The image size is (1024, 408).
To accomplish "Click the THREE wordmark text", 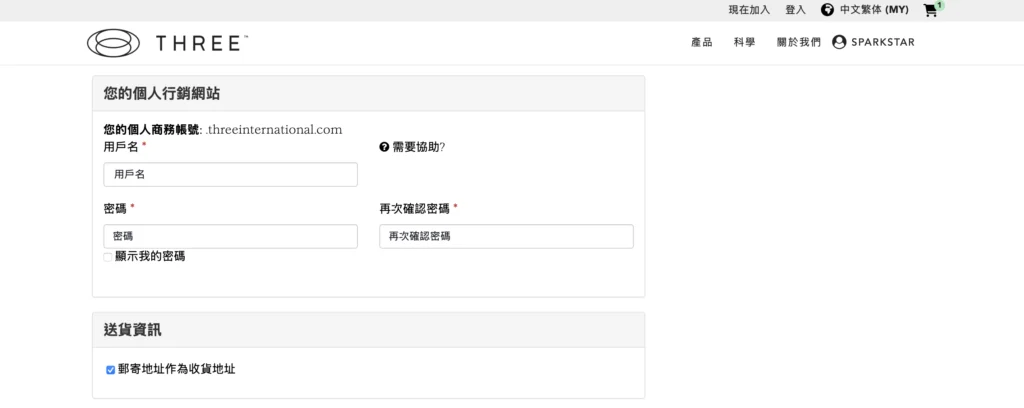I will 201,44.
